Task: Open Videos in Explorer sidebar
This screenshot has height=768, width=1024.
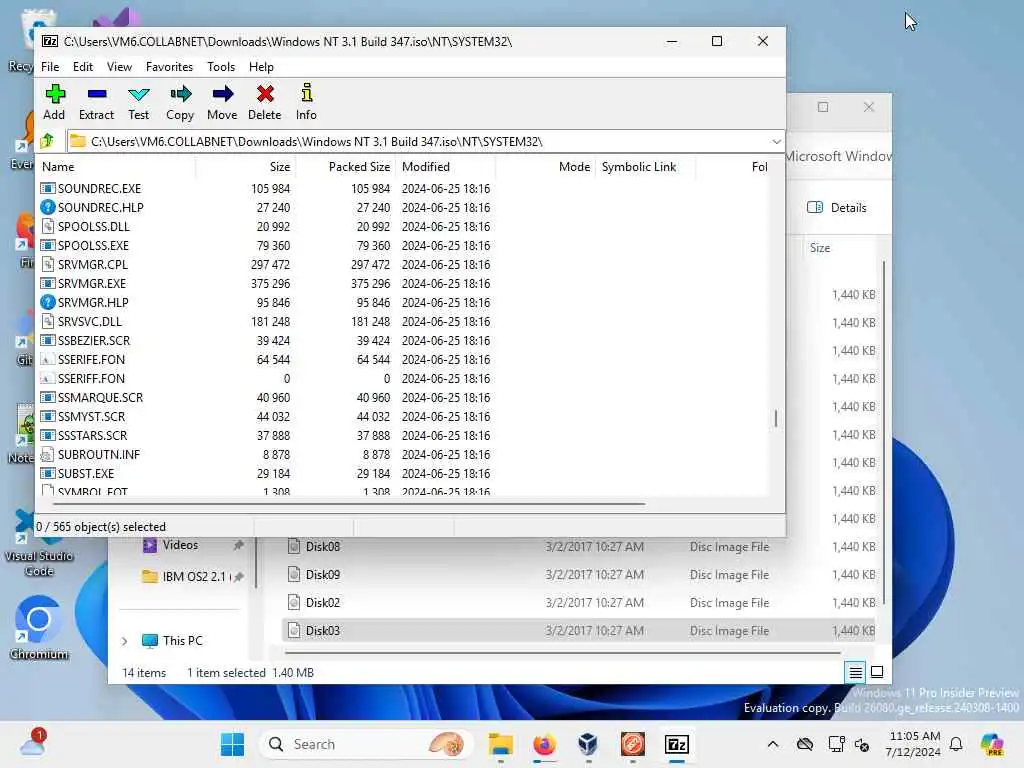Action: pos(180,545)
